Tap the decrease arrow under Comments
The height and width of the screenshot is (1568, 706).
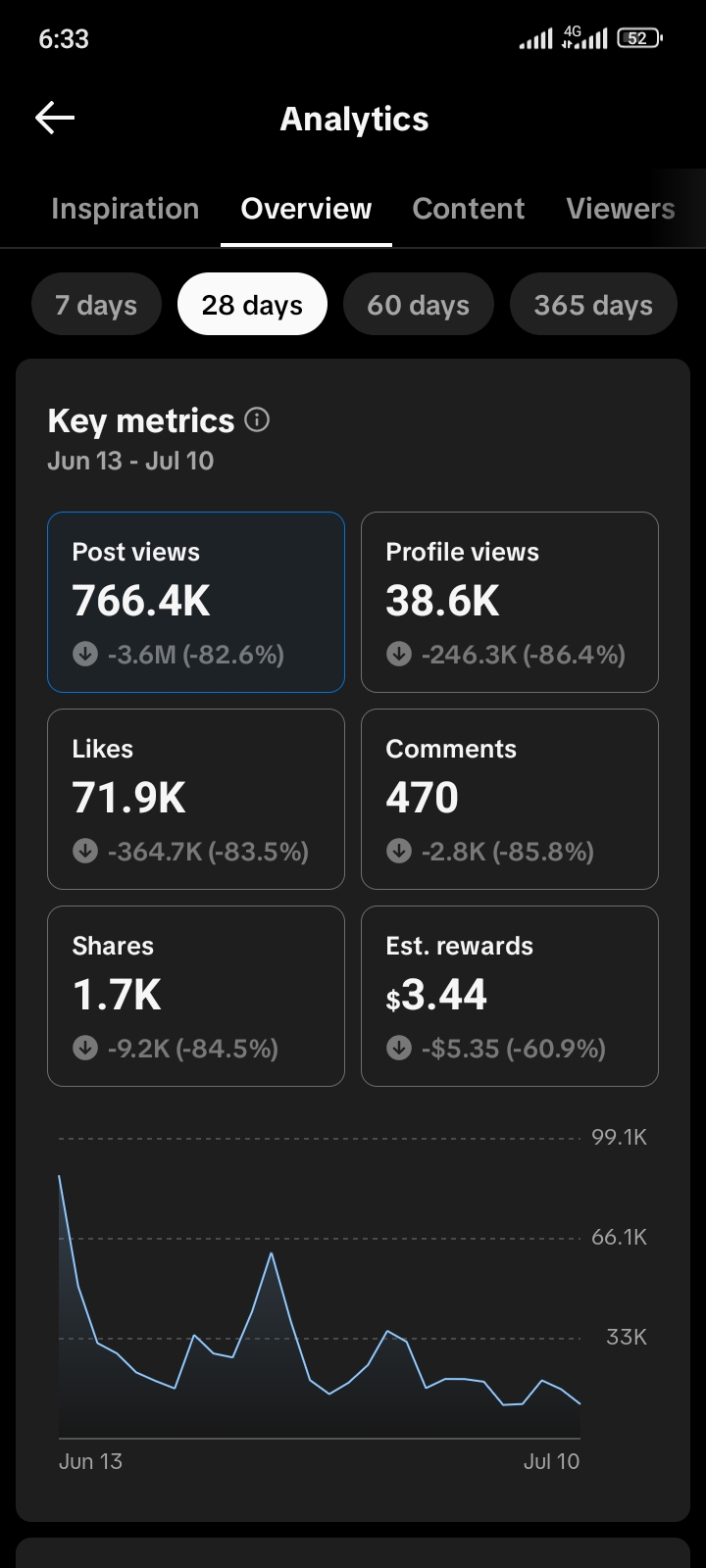(x=399, y=851)
